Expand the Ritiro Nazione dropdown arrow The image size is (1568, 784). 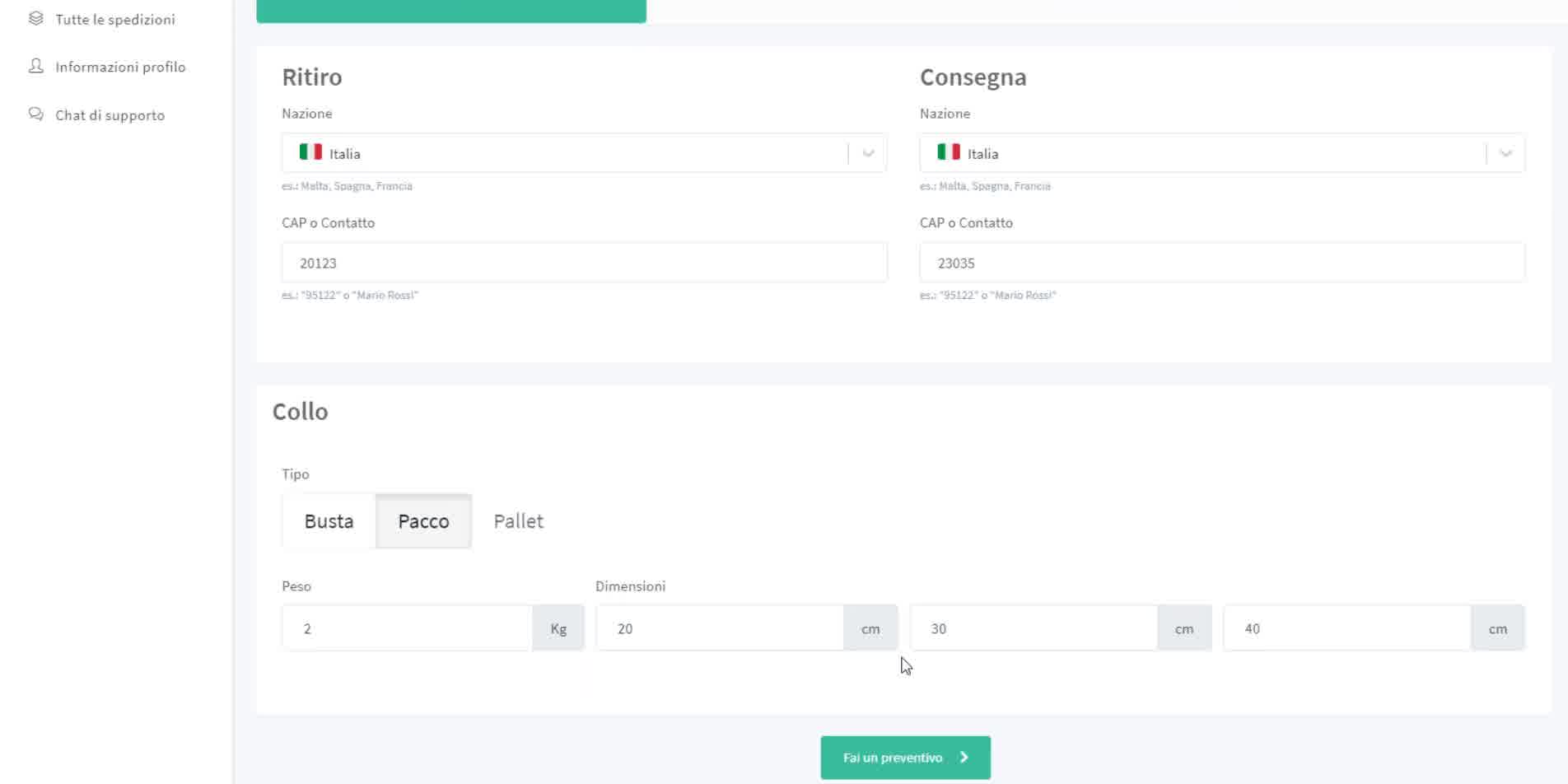pyautogui.click(x=868, y=153)
